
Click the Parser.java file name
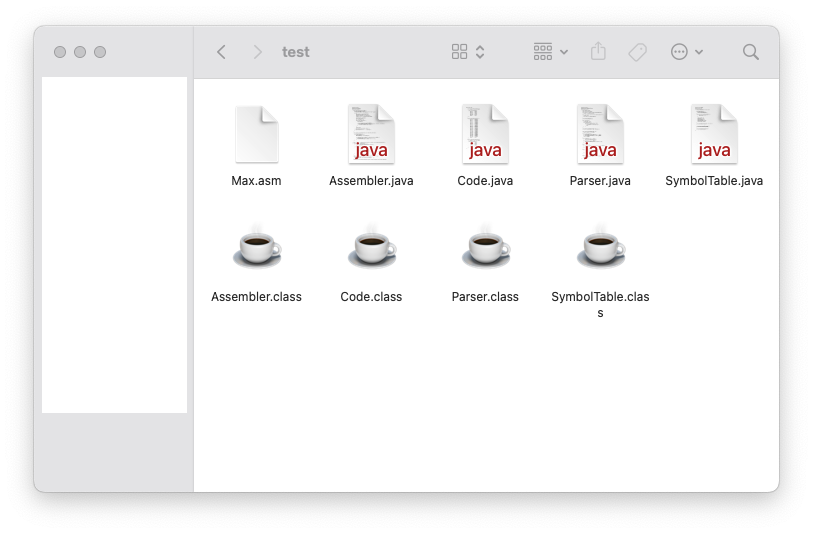pyautogui.click(x=600, y=181)
